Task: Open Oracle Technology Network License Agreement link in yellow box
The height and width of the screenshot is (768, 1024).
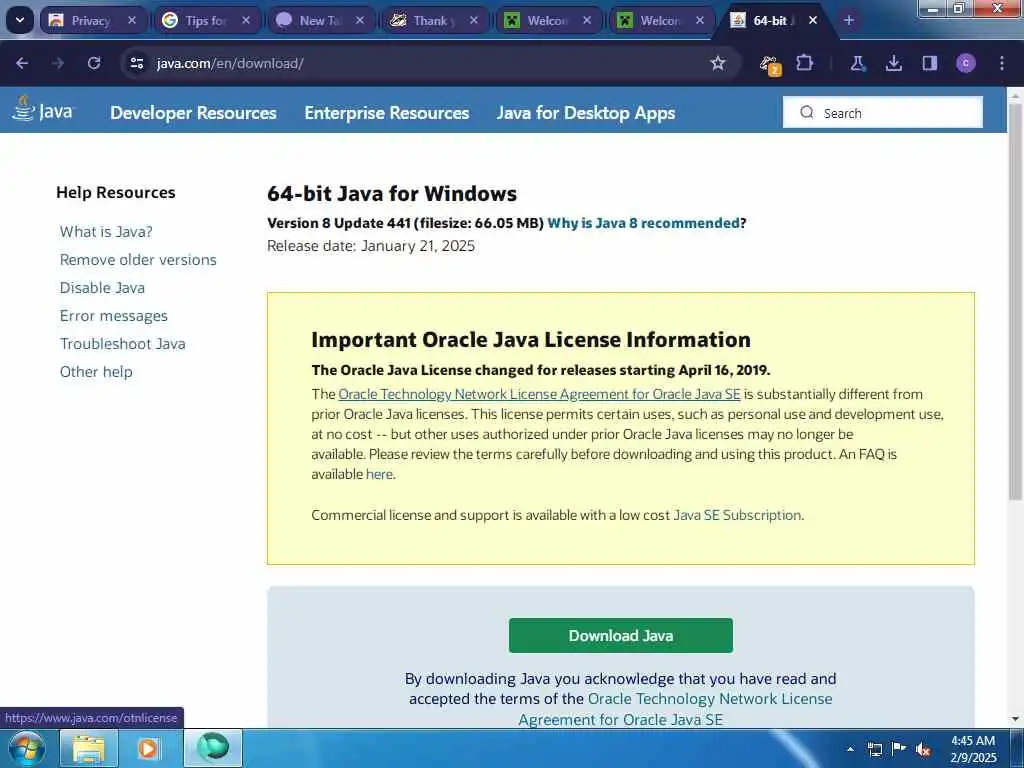Action: coord(539,394)
